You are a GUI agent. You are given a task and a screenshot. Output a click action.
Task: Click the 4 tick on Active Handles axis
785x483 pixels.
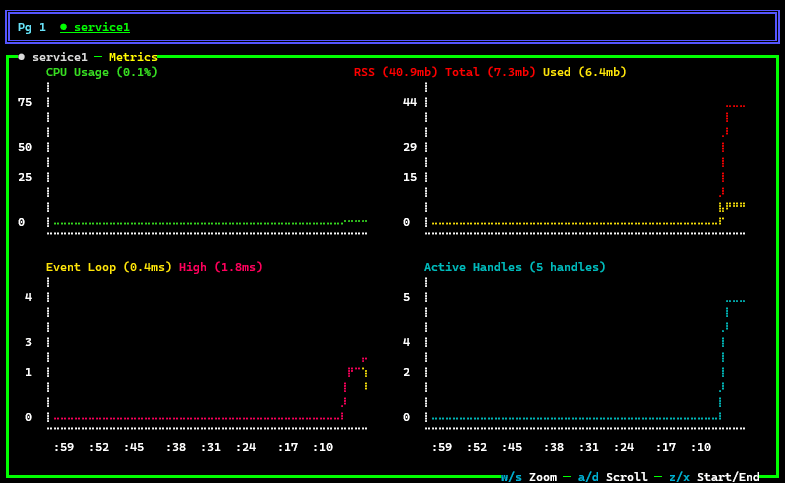[x=407, y=342]
